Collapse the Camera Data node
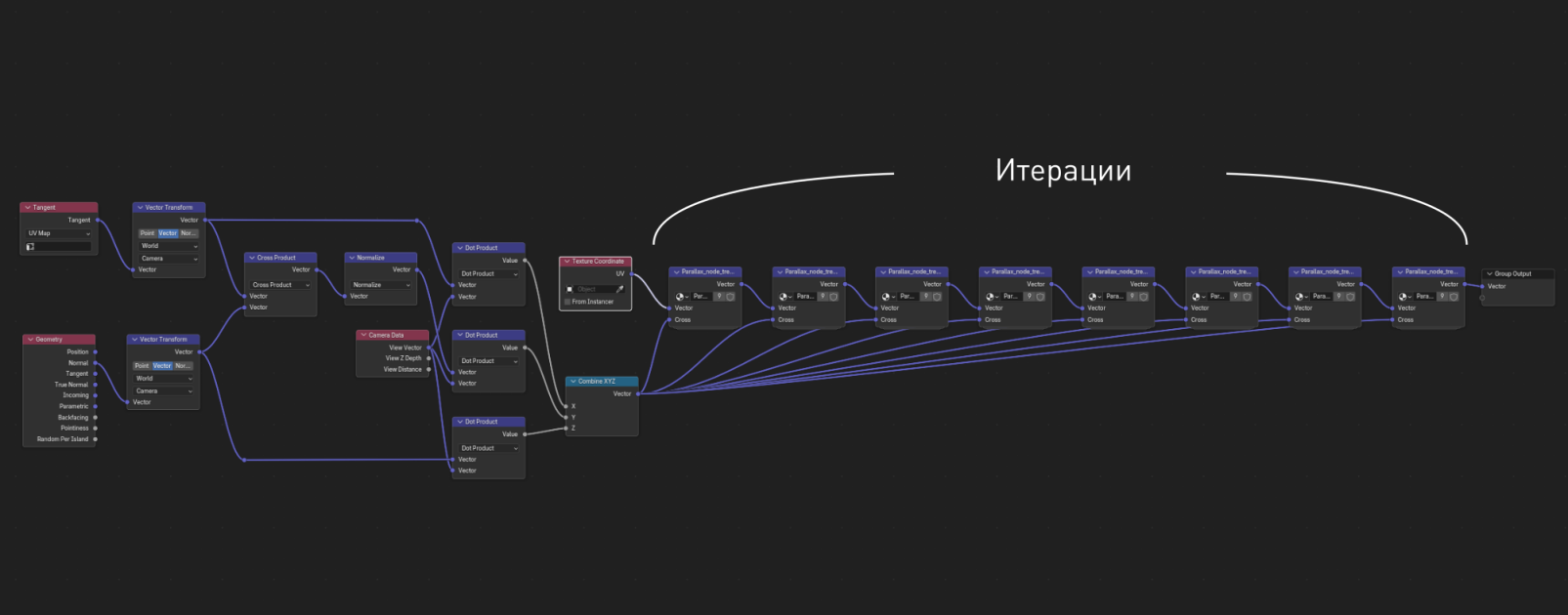This screenshot has height=615, width=1568. coord(363,335)
